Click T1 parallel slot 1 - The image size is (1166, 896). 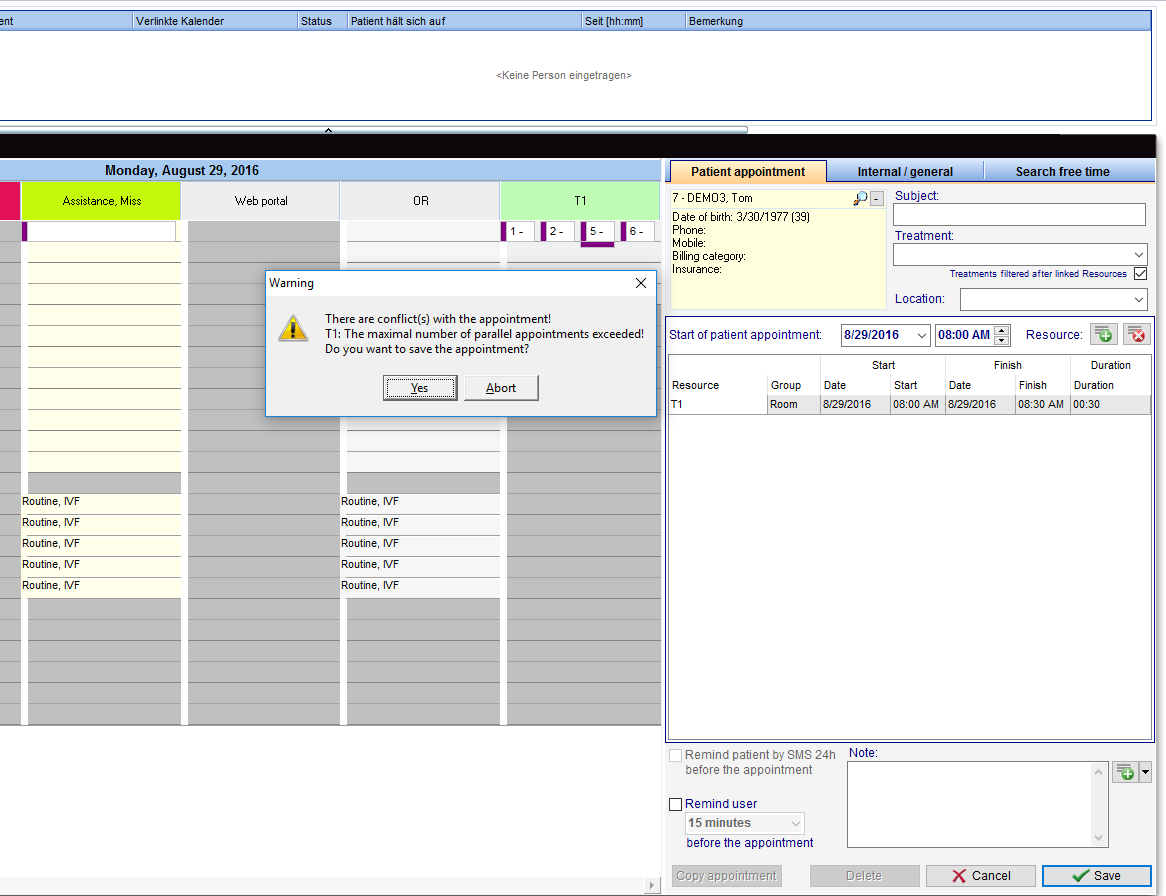[518, 231]
